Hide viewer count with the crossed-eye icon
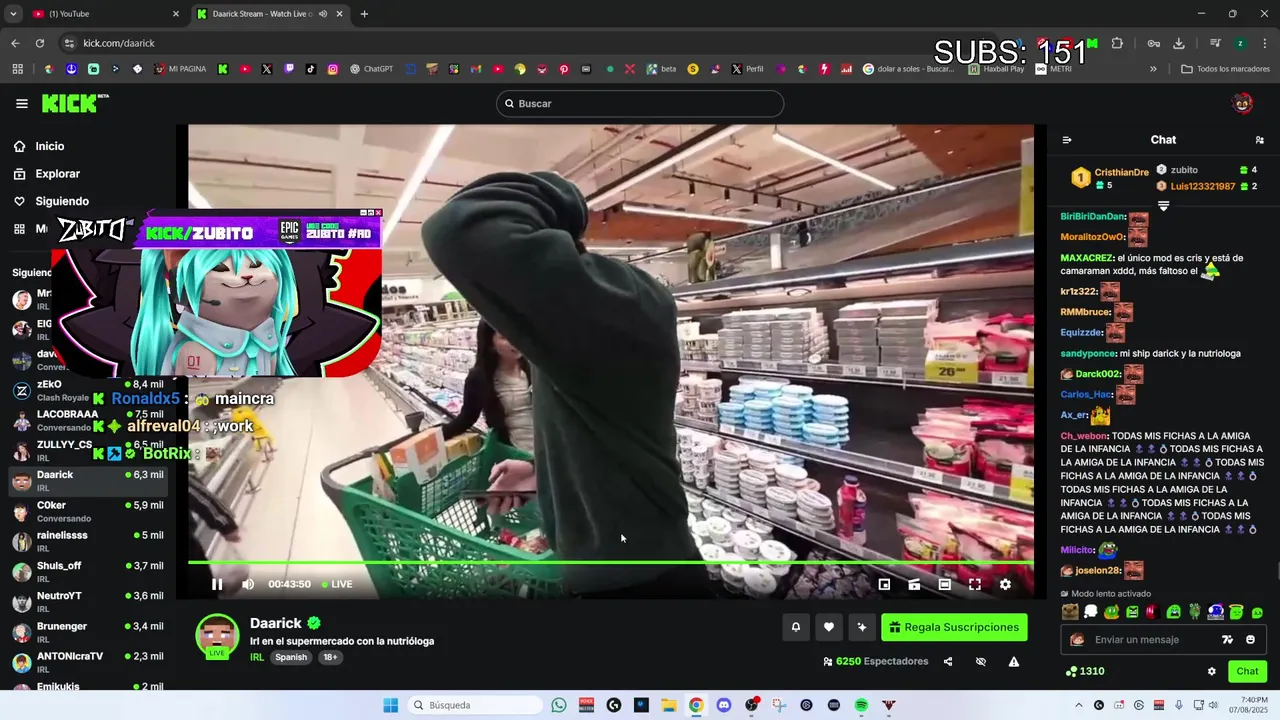Image resolution: width=1280 pixels, height=720 pixels. point(981,661)
